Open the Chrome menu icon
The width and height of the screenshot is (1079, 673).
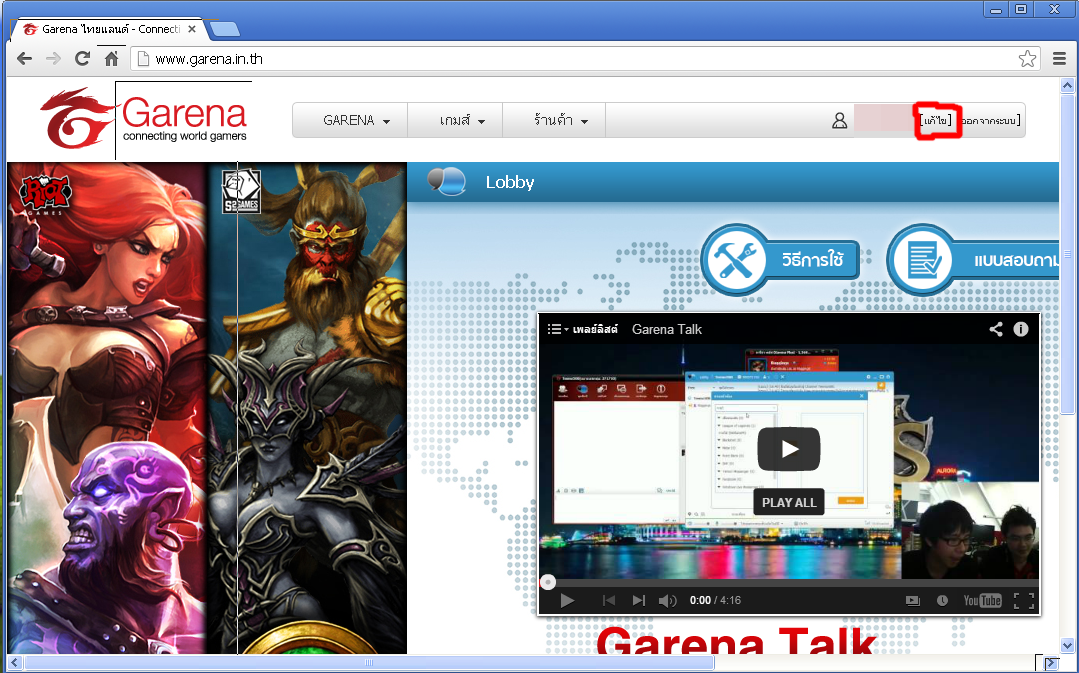pos(1060,59)
